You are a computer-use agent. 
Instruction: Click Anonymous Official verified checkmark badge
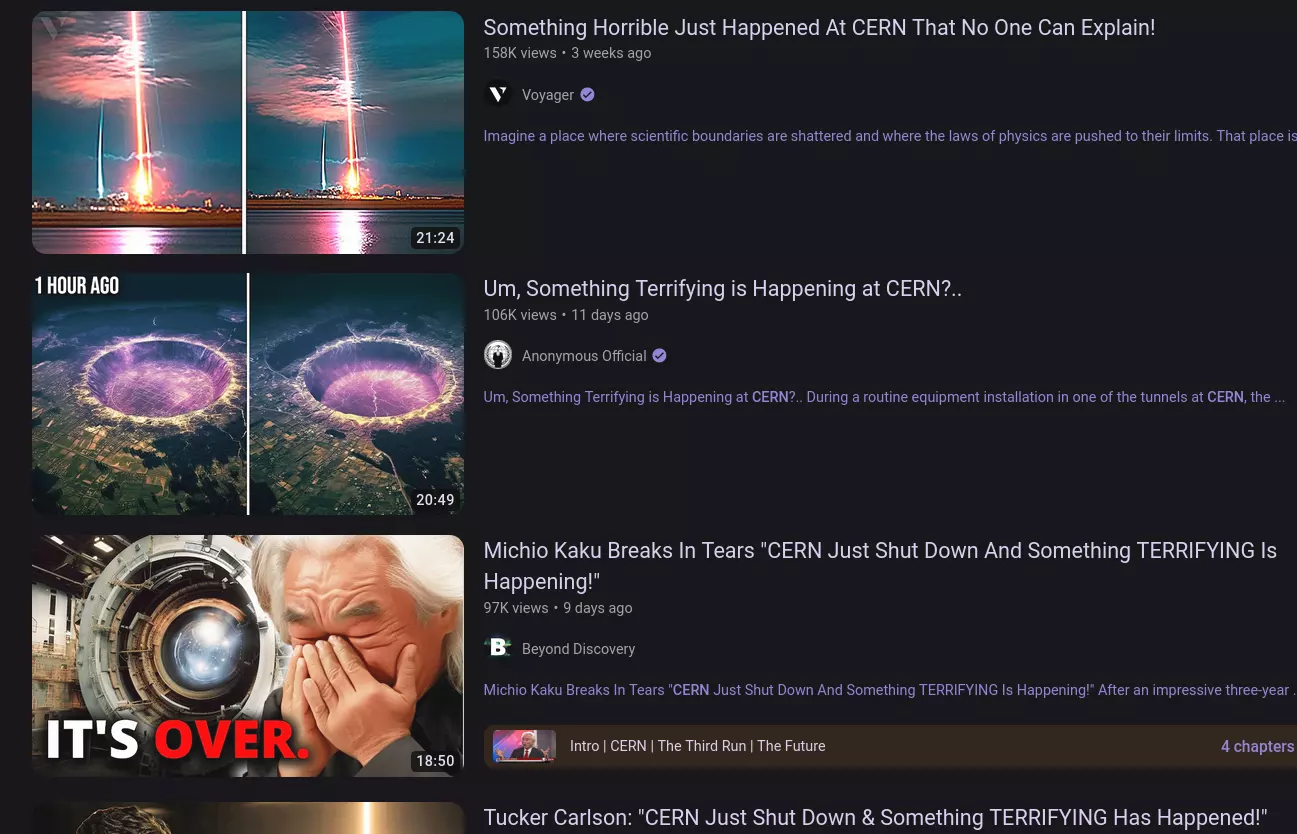[659, 355]
